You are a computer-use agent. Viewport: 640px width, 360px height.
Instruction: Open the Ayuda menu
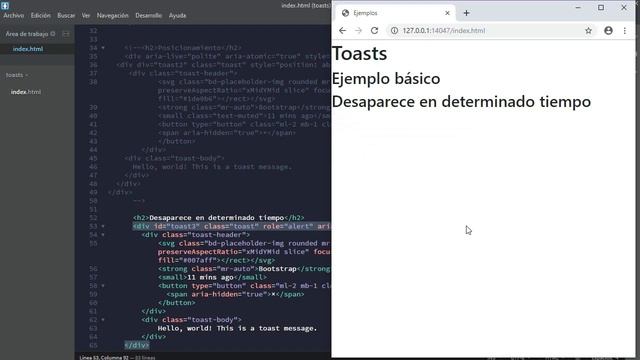pos(178,16)
